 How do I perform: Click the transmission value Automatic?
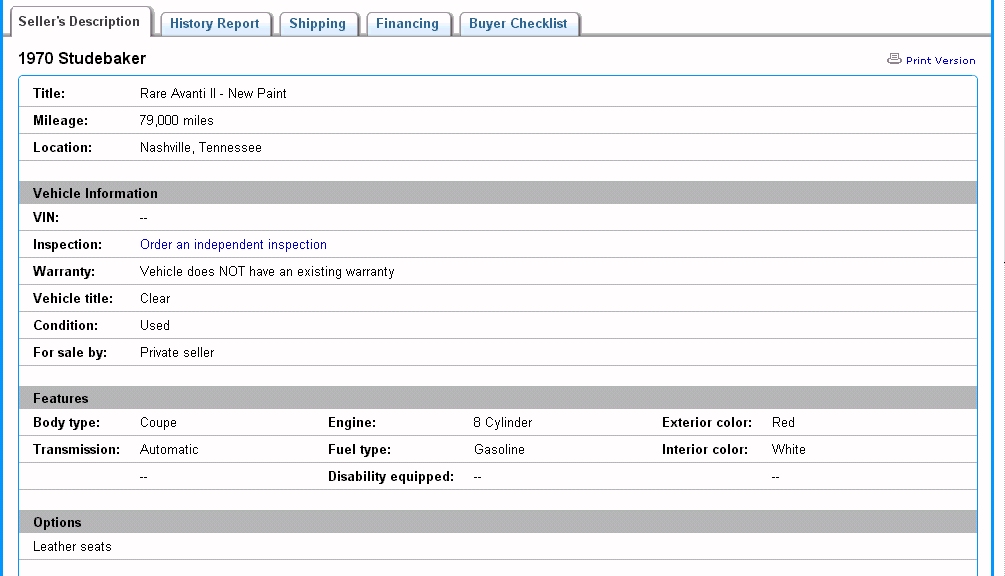(x=169, y=450)
